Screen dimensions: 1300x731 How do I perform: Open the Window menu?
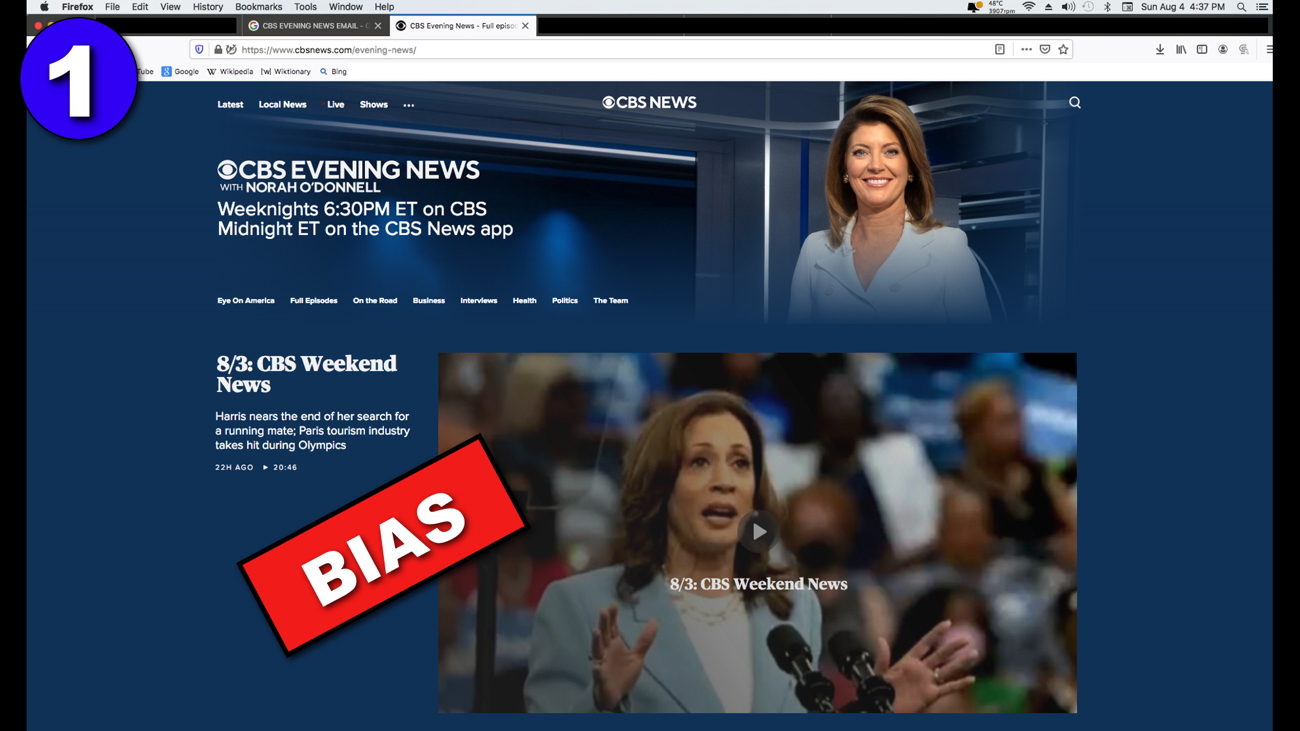point(345,7)
